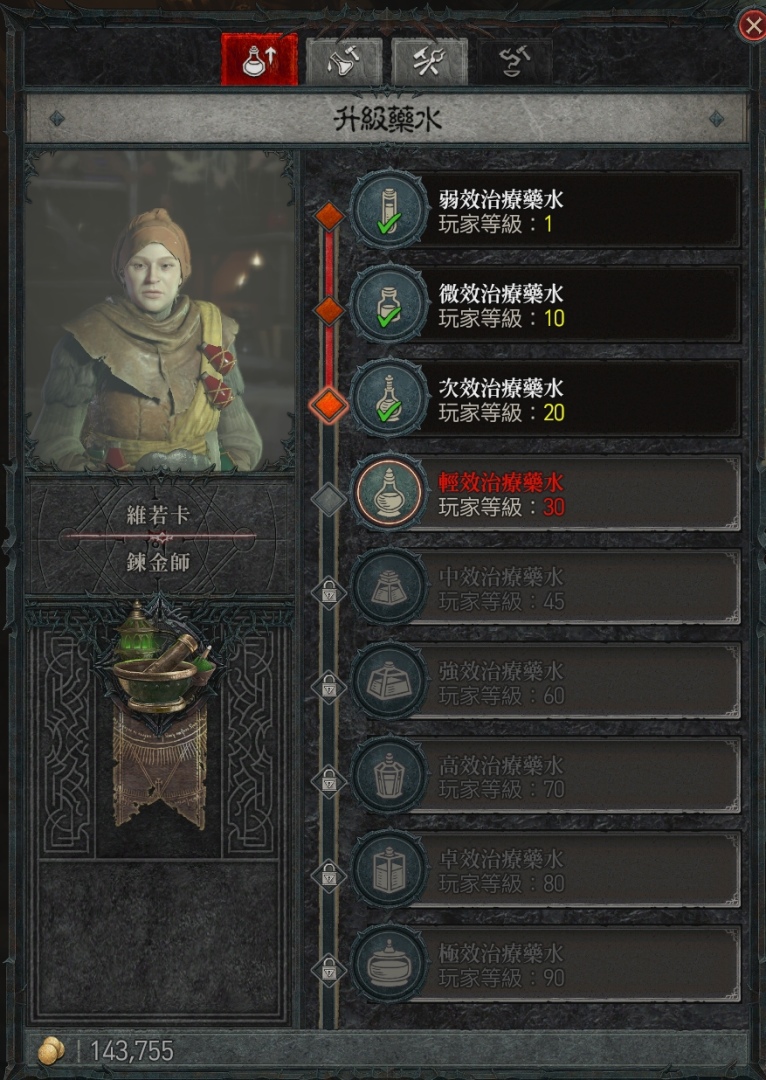766x1080 pixels.
Task: Click the level 20 progress diamond marker
Action: click(x=329, y=405)
